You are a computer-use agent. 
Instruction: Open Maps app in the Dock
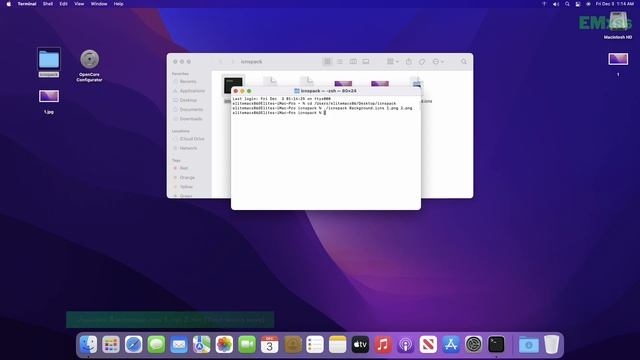point(202,344)
